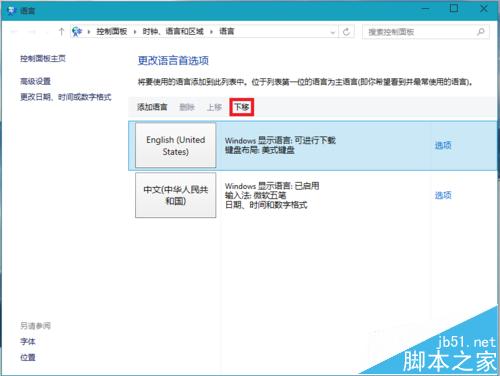The image size is (500, 376).
Task: Click Windows 显示语言: 已启用 text
Action: (272, 186)
